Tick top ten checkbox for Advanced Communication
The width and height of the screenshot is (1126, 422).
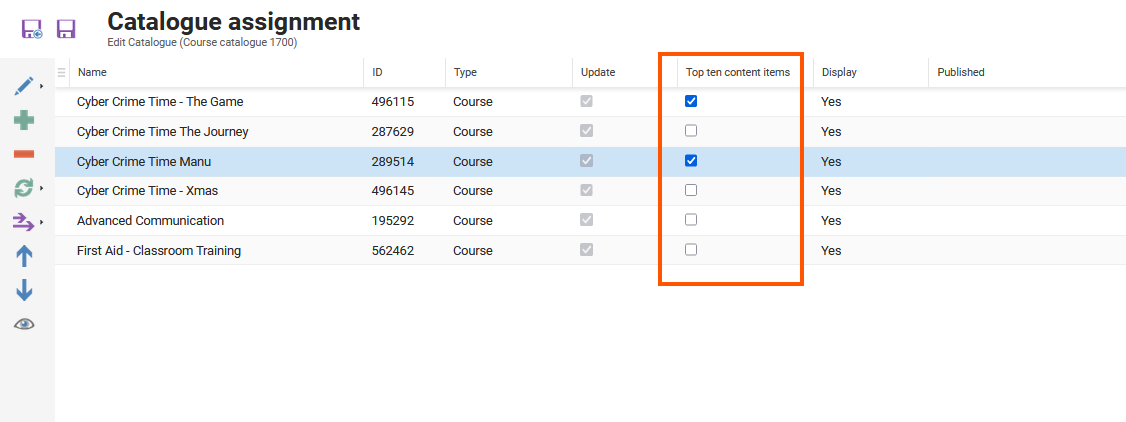[x=691, y=220]
